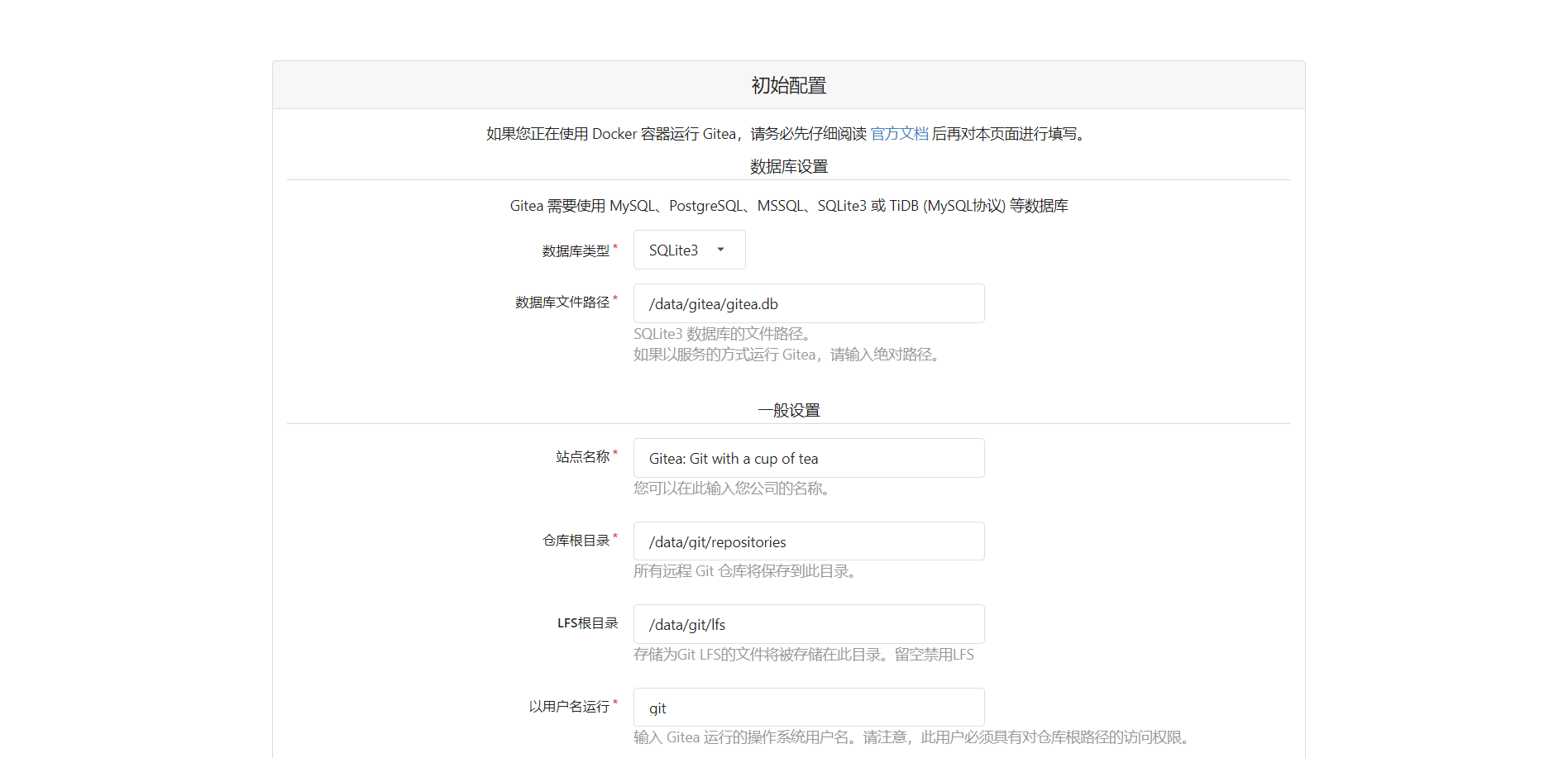This screenshot has width=1568, height=758.
Task: Click the sentence listing MySQL、PostgreSQL databases
Action: click(x=789, y=206)
